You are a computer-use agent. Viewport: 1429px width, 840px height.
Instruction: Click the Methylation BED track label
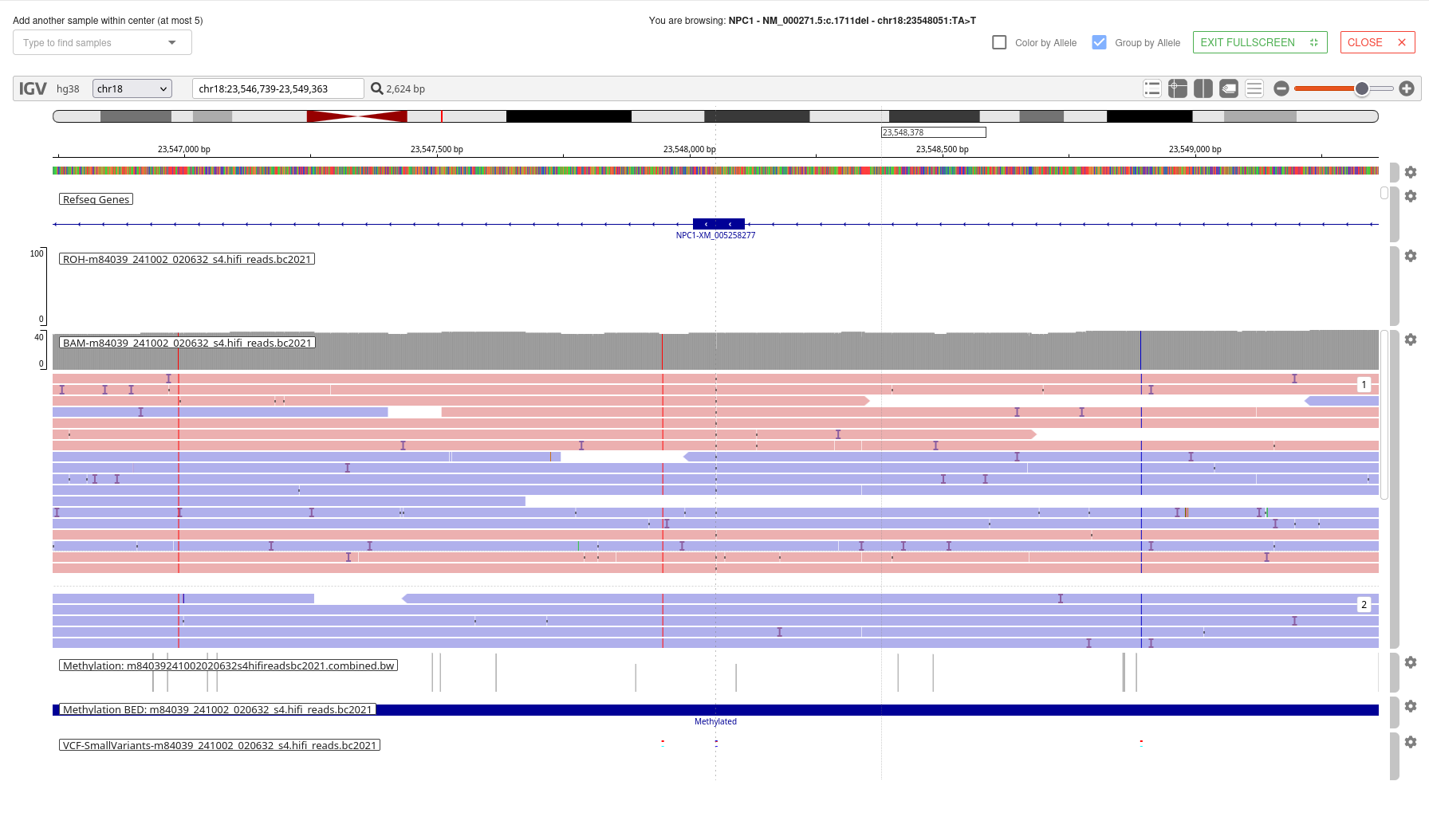click(218, 709)
